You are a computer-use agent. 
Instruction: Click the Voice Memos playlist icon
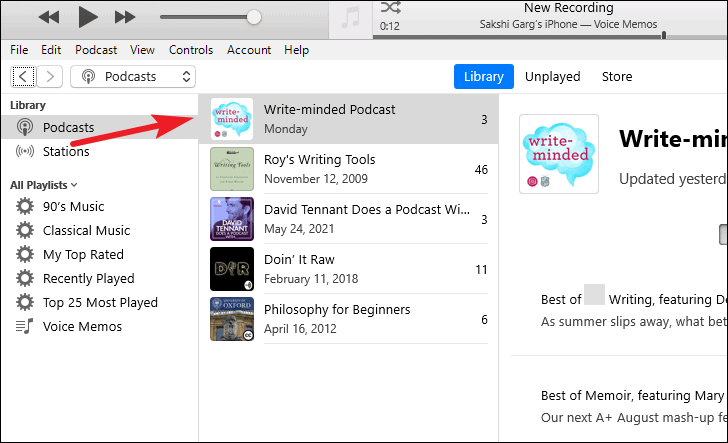25,326
